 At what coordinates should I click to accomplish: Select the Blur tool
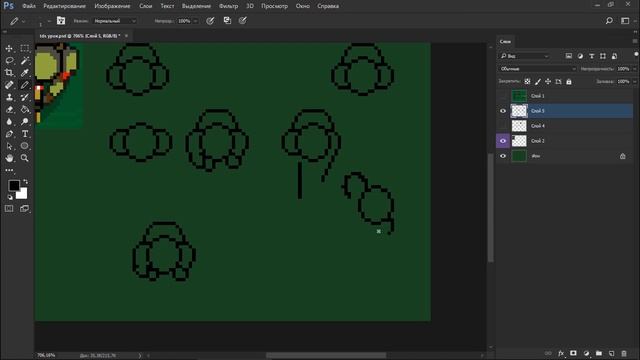[x=9, y=122]
